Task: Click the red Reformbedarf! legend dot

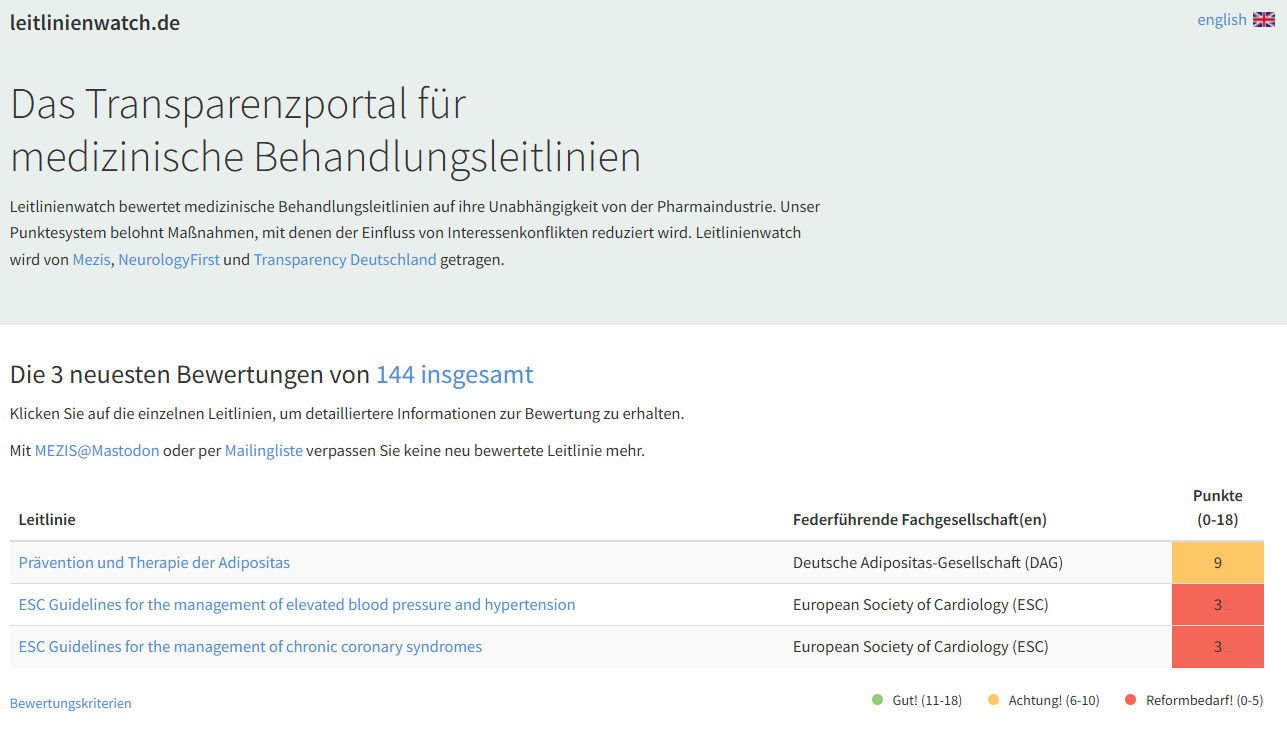Action: (1131, 700)
